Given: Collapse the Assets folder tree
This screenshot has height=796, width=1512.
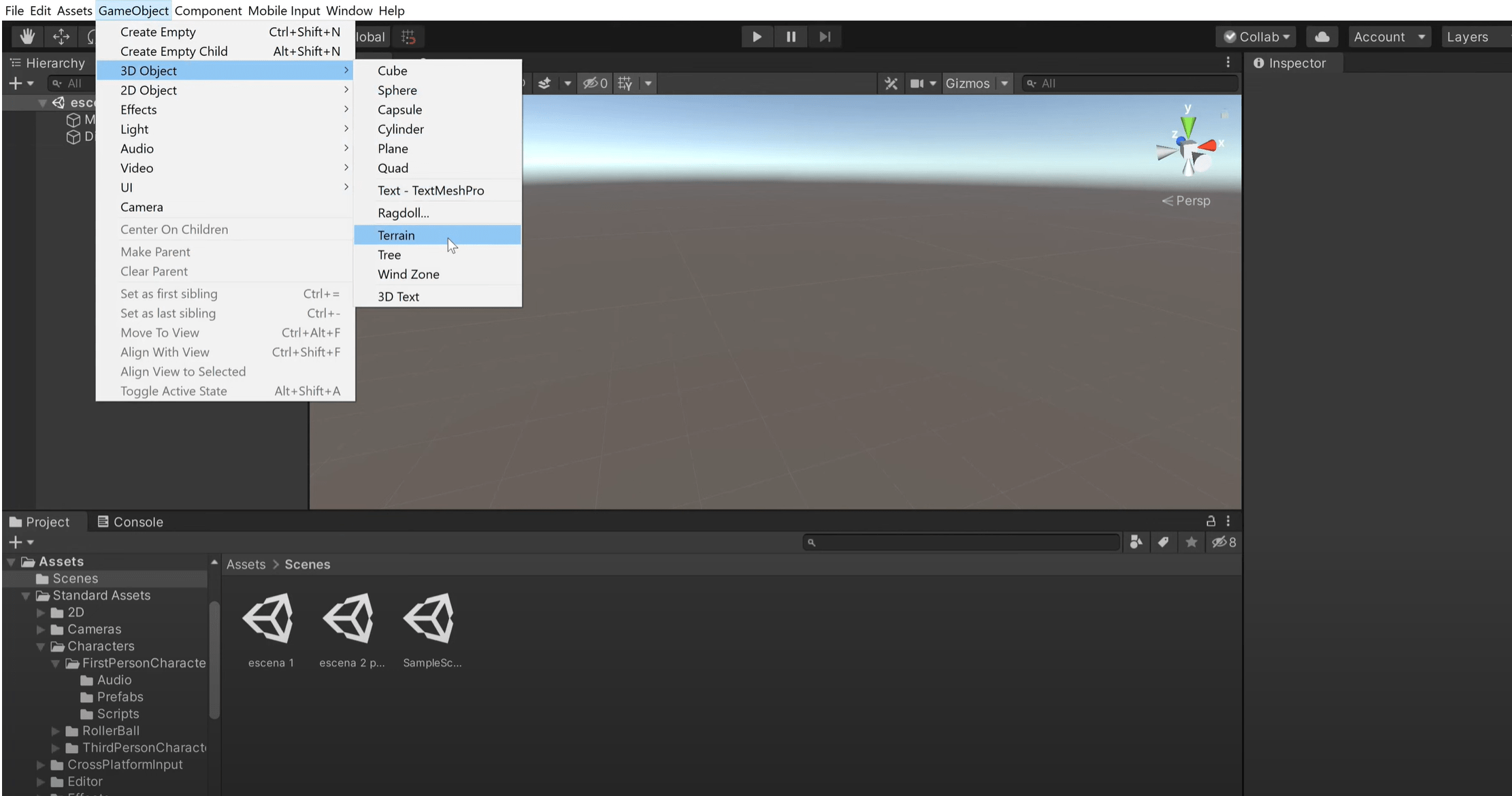Looking at the screenshot, I should pos(12,562).
